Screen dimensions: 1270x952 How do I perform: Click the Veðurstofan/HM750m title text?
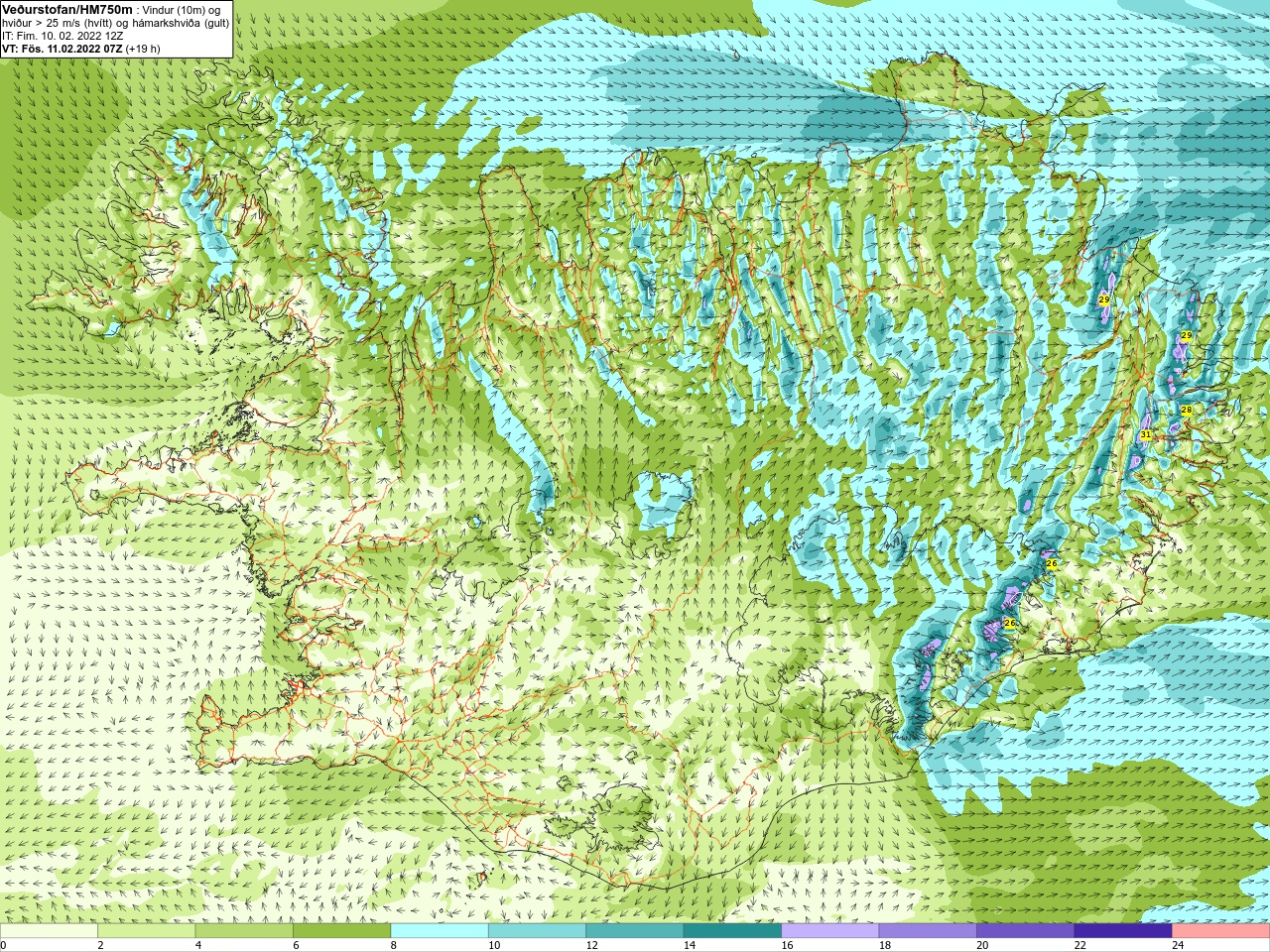point(67,9)
